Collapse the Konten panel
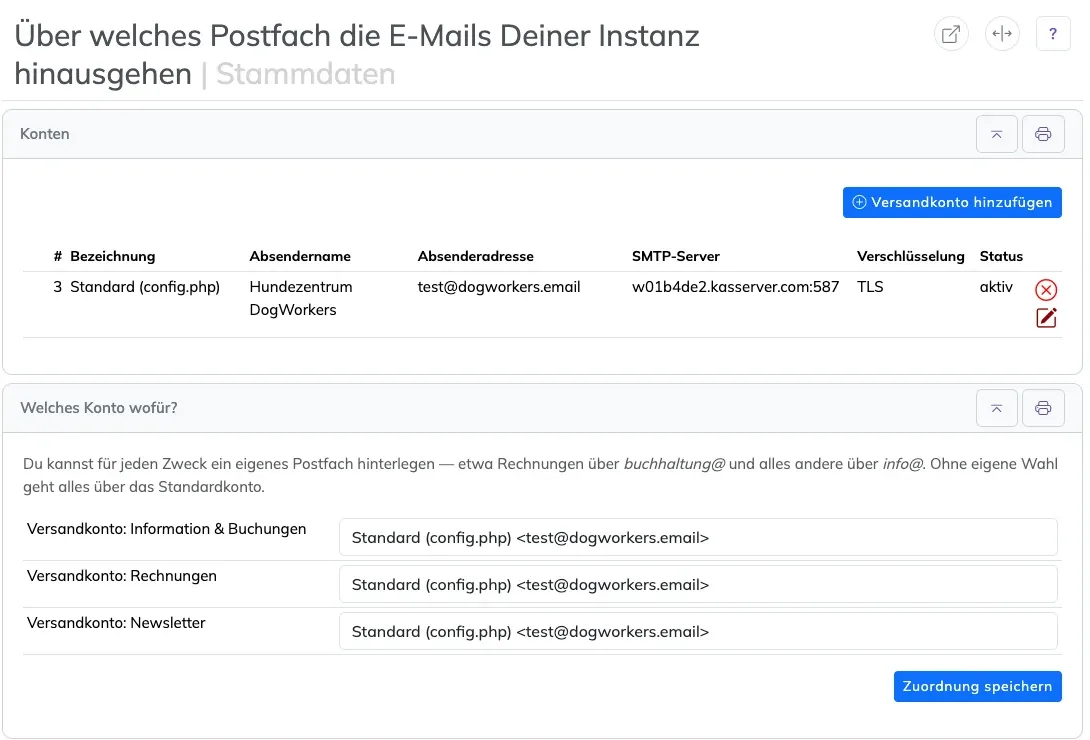 pos(996,134)
